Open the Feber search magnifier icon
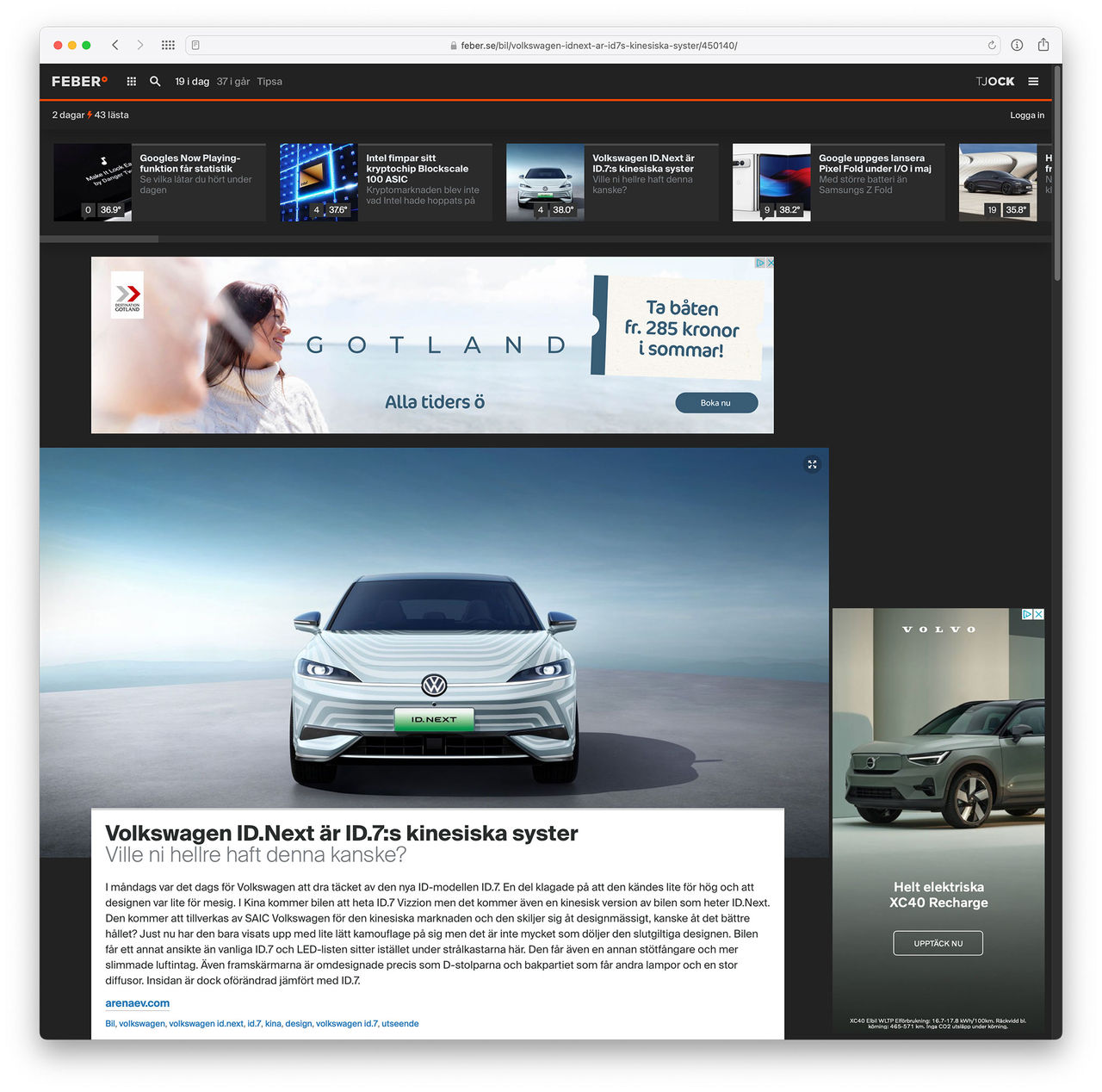Image resolution: width=1102 pixels, height=1092 pixels. [x=155, y=82]
